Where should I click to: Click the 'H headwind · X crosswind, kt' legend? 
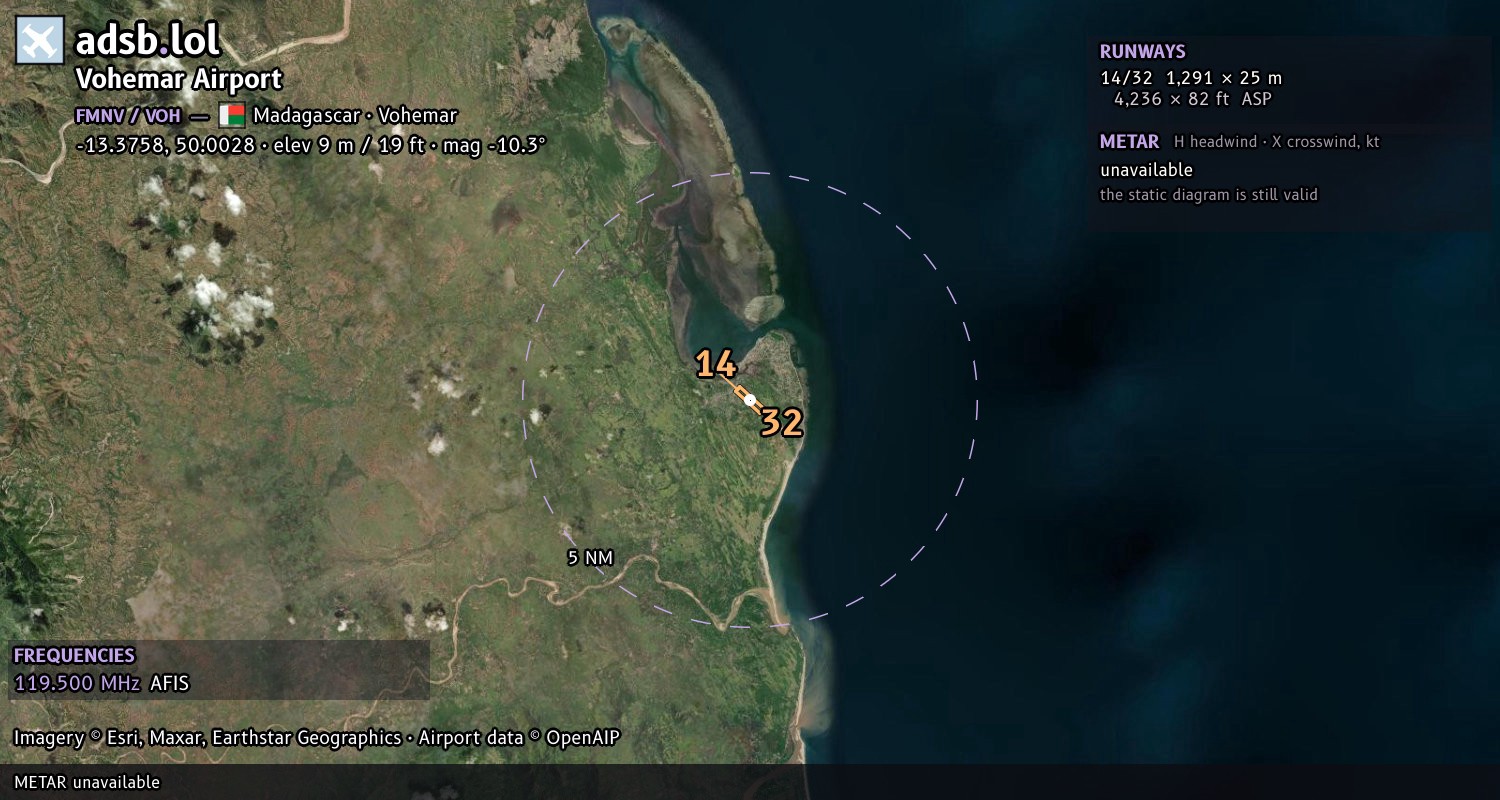pyautogui.click(x=1277, y=142)
